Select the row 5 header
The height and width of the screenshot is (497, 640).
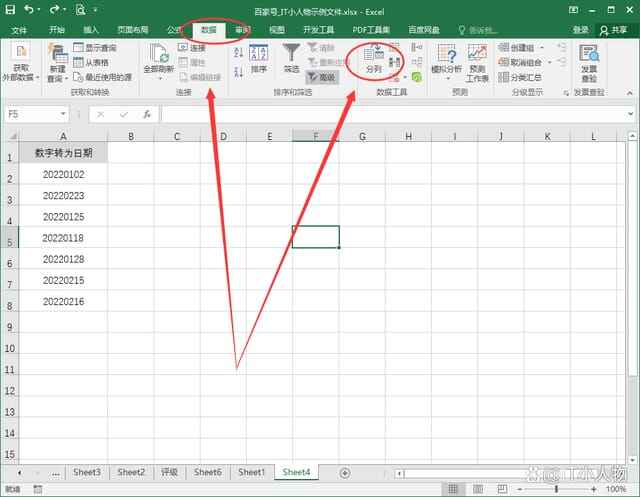point(9,237)
